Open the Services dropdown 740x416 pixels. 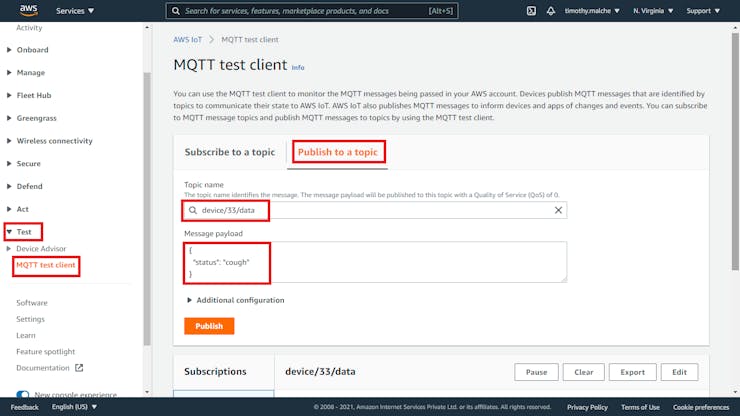tap(75, 11)
